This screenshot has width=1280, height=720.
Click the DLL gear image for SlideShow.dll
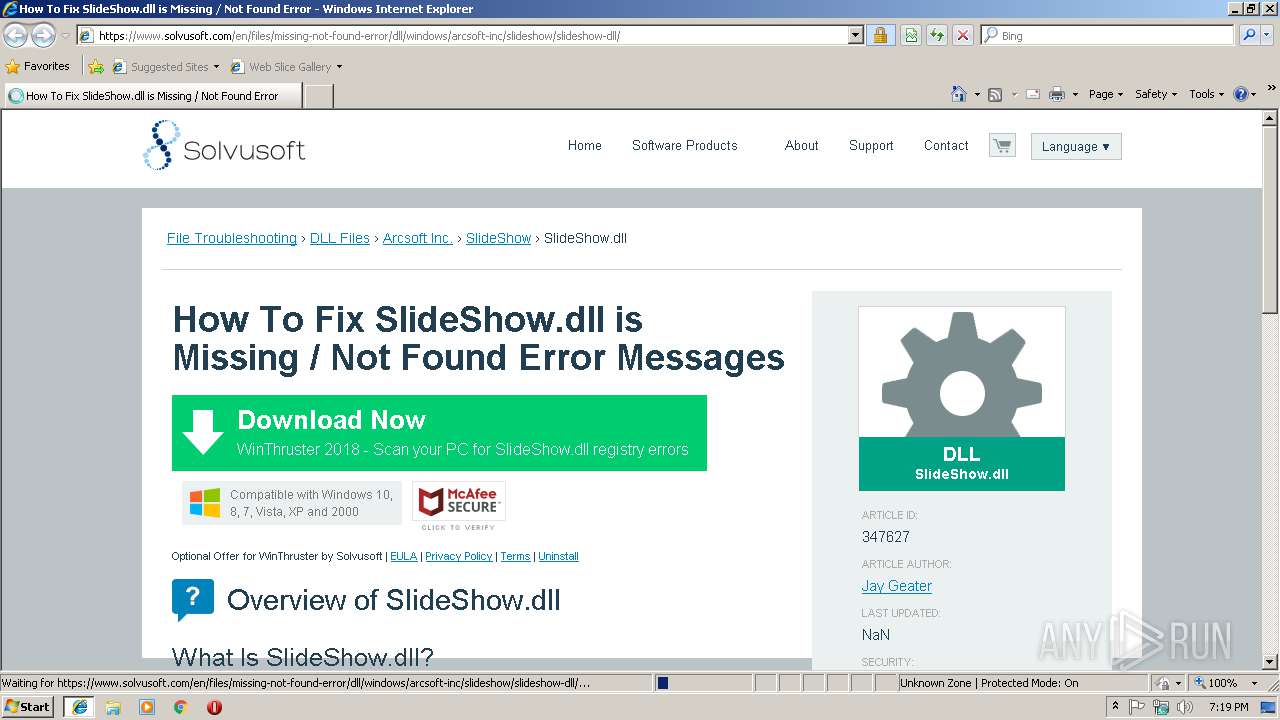click(962, 398)
